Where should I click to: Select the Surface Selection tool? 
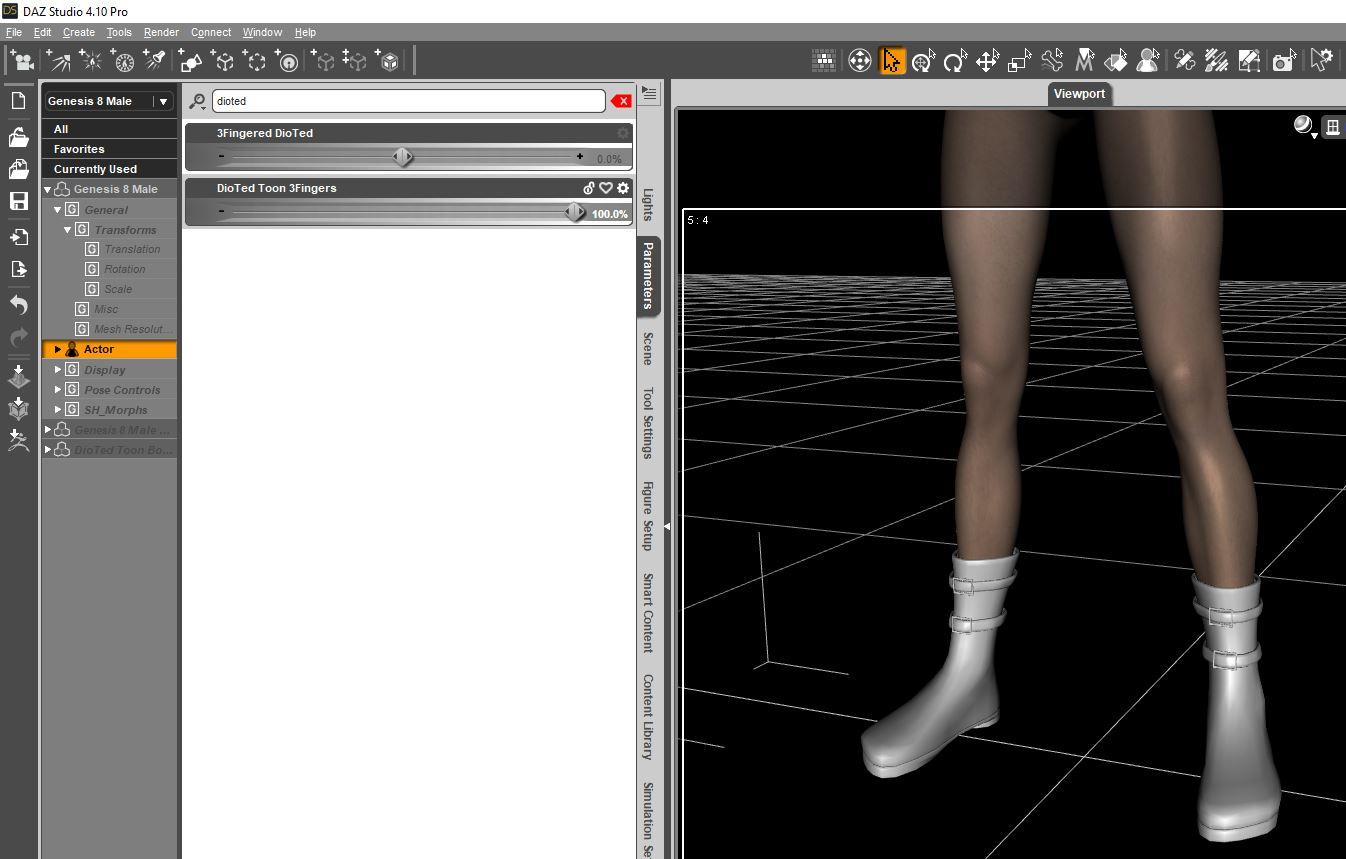pos(1116,61)
